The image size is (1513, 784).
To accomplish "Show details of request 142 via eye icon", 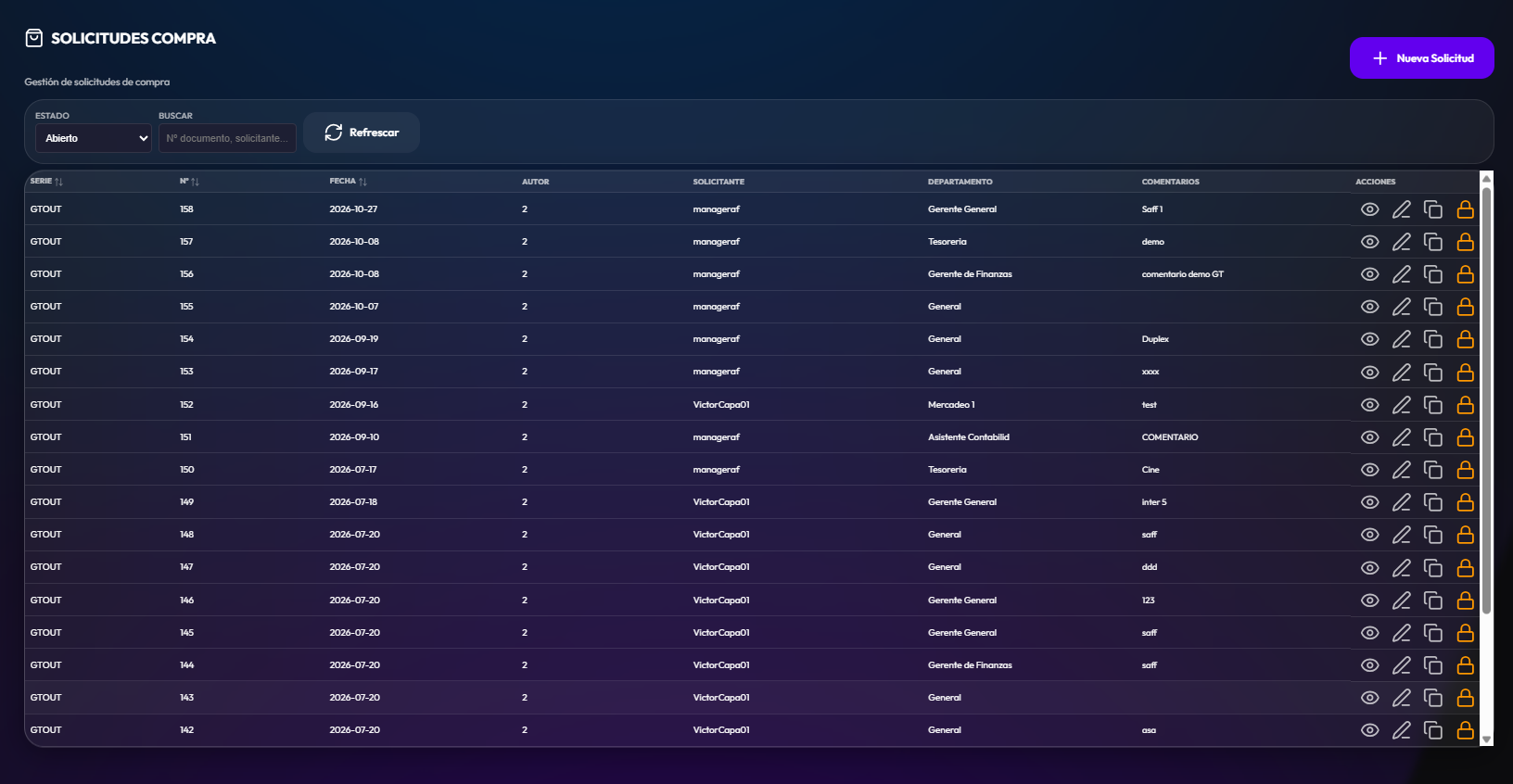I will [x=1369, y=730].
